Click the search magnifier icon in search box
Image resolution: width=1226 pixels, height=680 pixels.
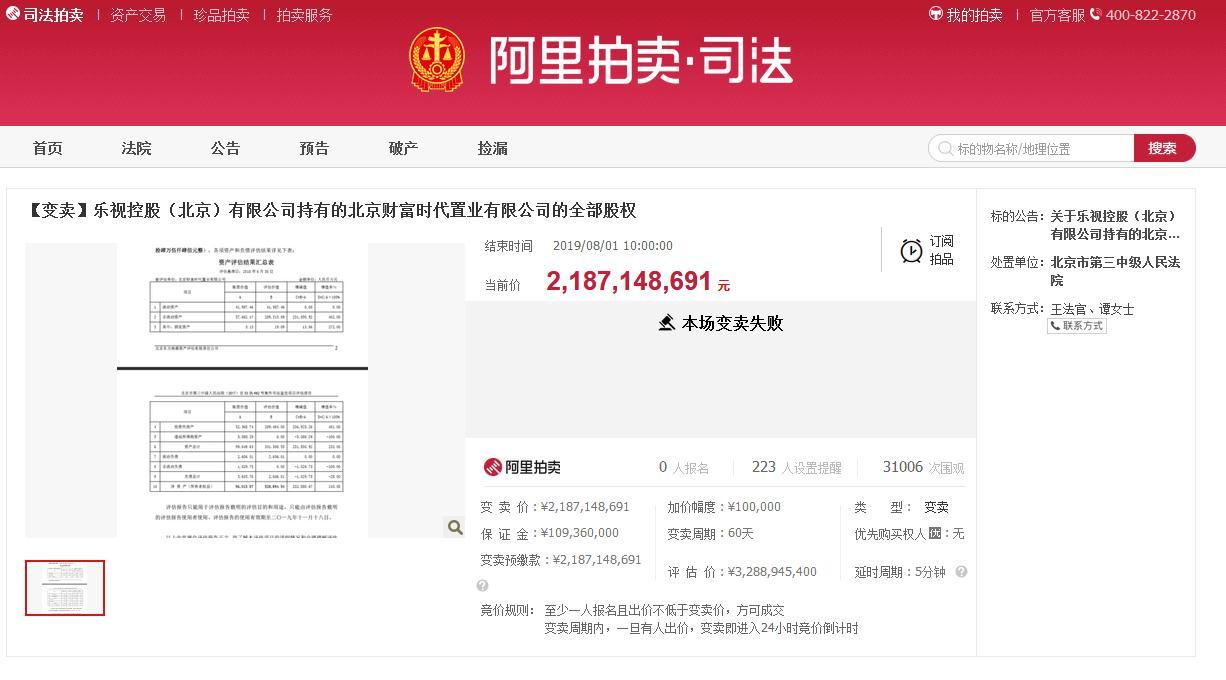(944, 148)
